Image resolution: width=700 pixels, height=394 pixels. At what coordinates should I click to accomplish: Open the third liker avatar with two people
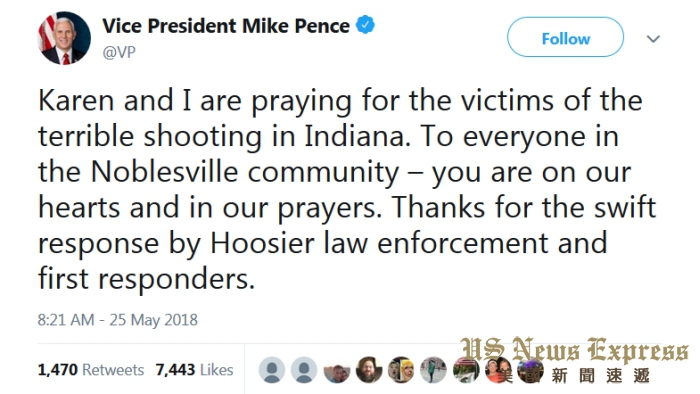pos(337,370)
